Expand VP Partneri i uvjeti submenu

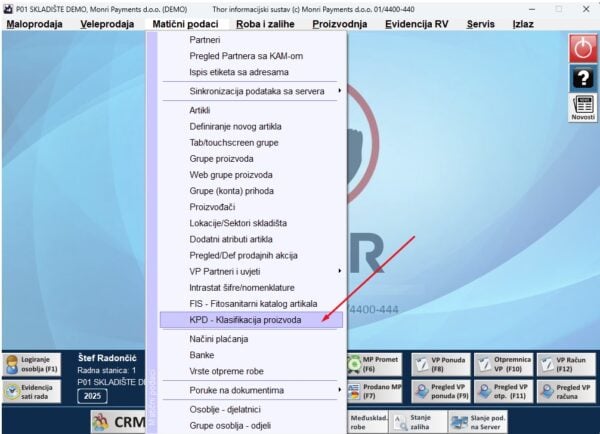click(x=263, y=270)
